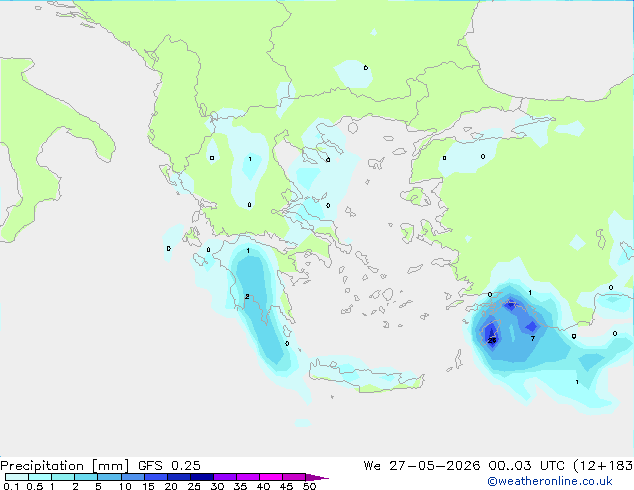The width and height of the screenshot is (634, 490).
Task: Click the legend label '35'
Action: [x=240, y=486]
